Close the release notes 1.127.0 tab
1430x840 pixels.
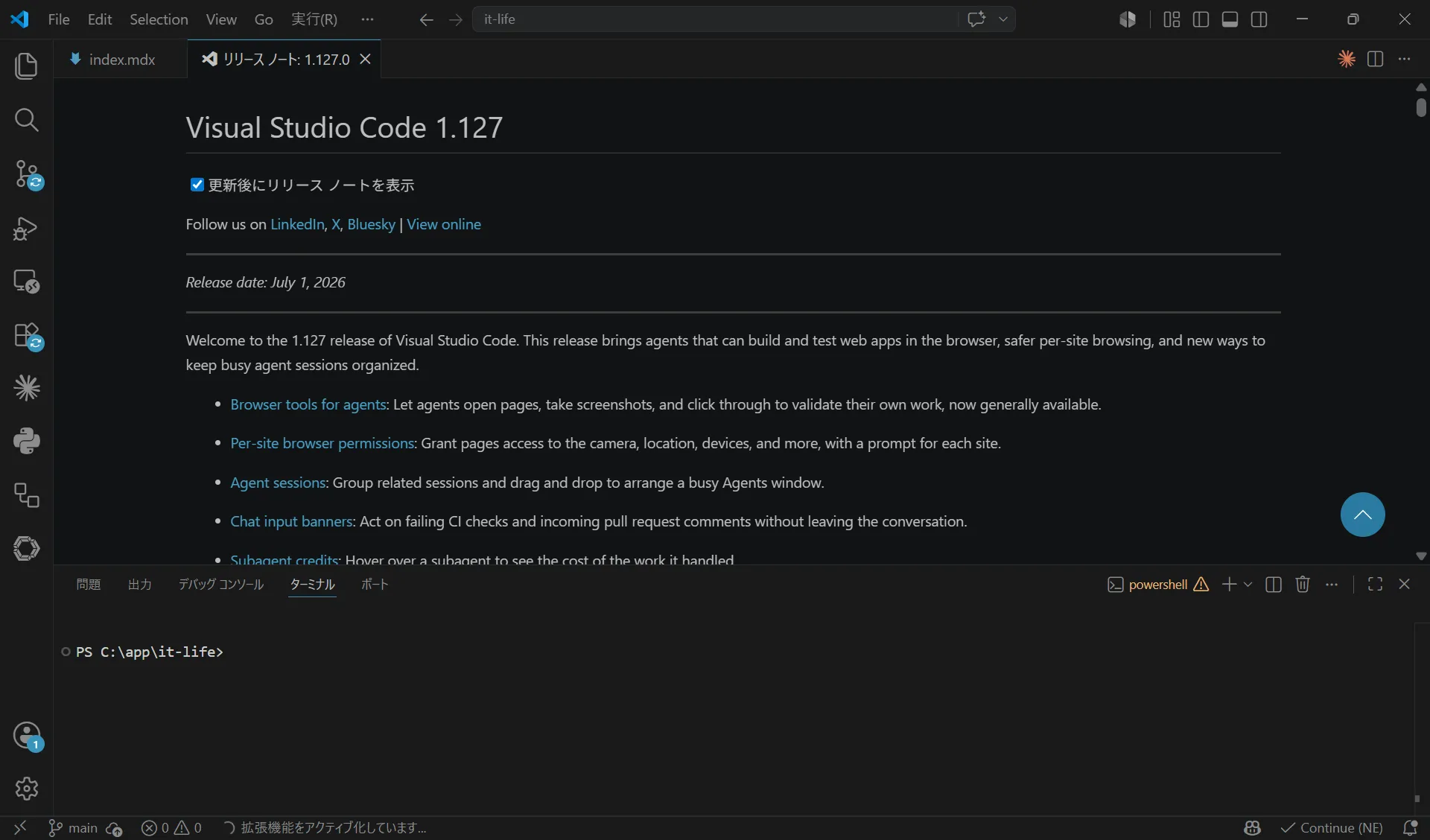pyautogui.click(x=365, y=59)
